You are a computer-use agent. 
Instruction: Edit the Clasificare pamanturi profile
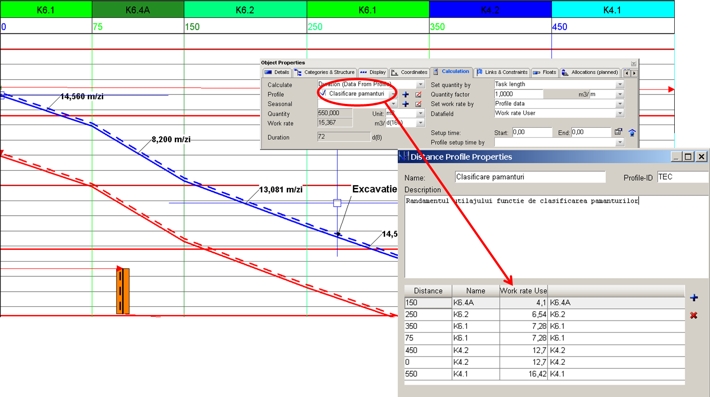coord(418,95)
